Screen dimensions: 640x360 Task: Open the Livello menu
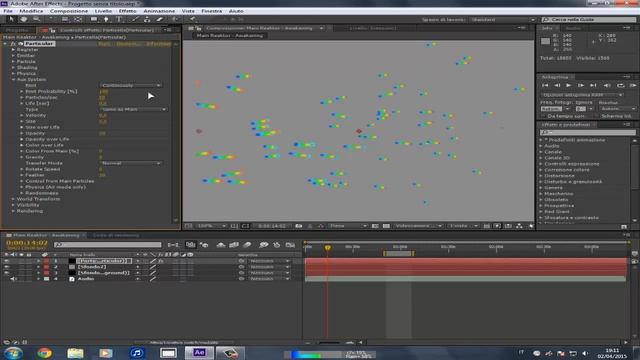pos(103,11)
